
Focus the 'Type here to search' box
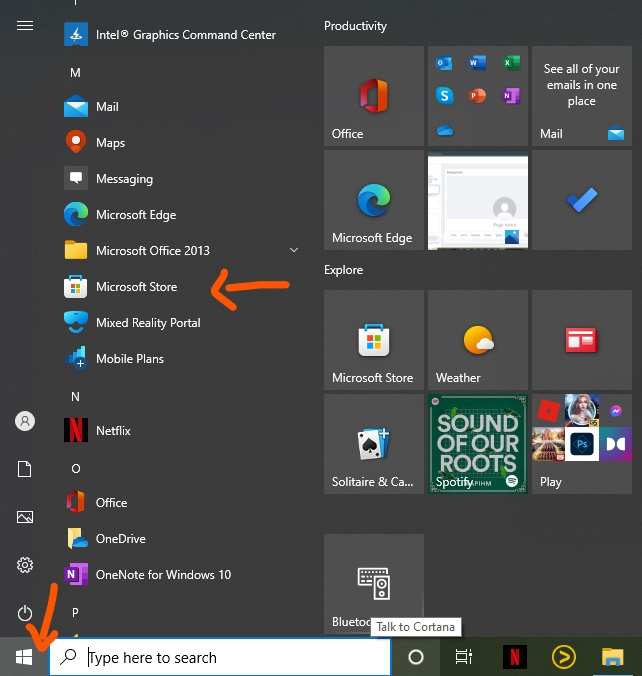(x=220, y=657)
